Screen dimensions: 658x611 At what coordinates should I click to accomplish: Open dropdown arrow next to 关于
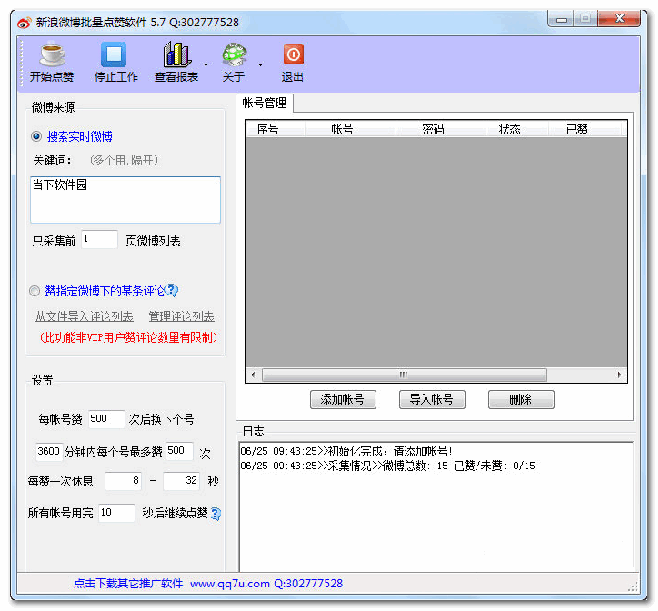click(260, 65)
